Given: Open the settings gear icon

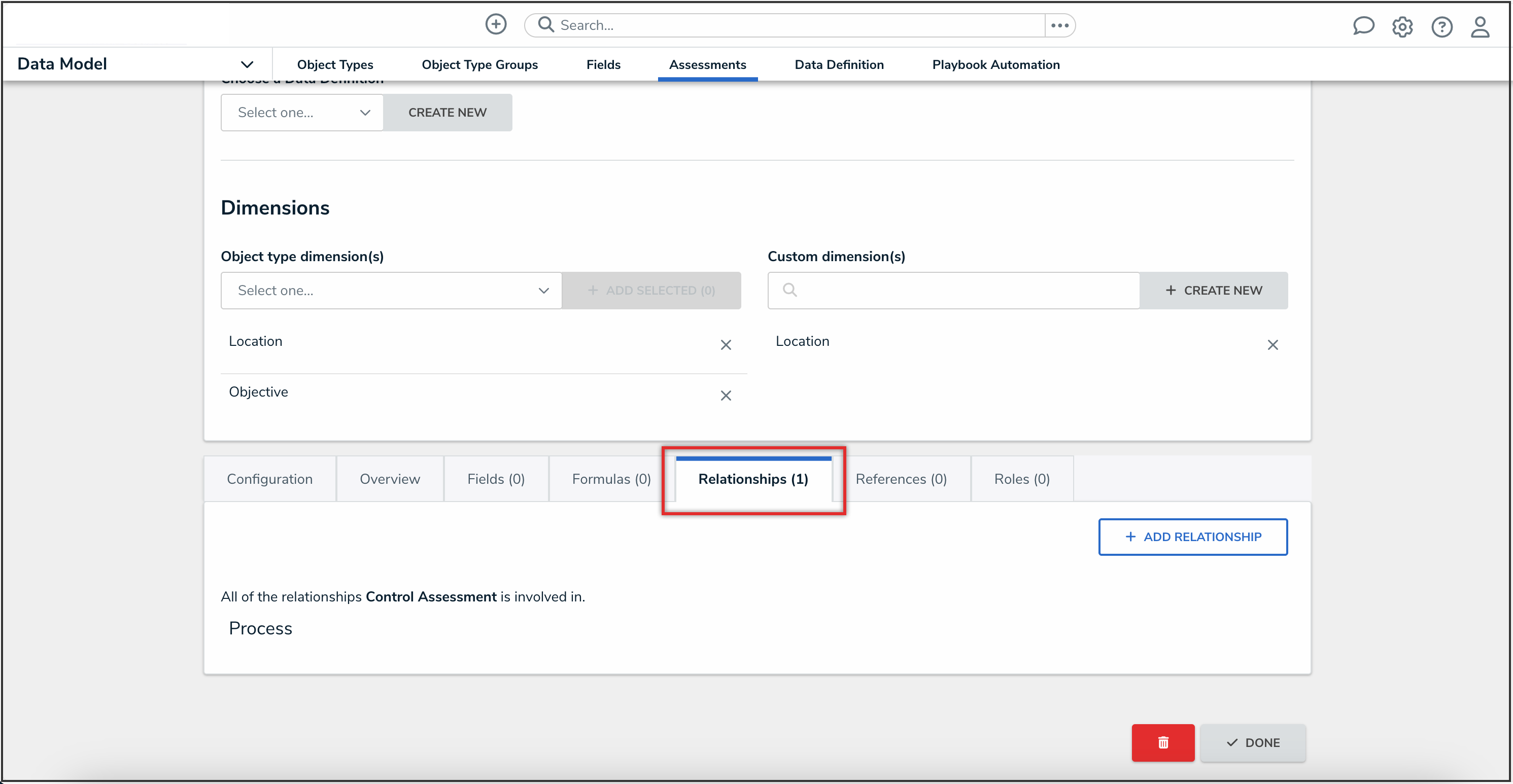Looking at the screenshot, I should pyautogui.click(x=1402, y=26).
